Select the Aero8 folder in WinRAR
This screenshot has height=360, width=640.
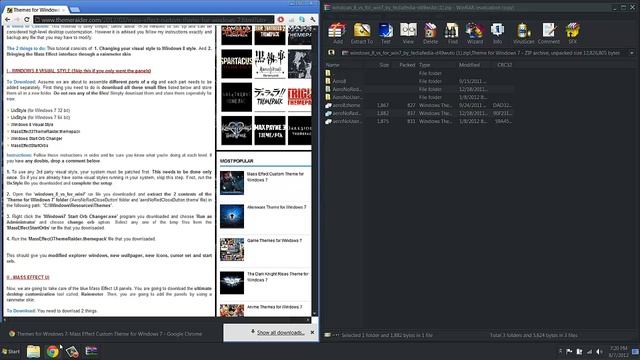[419, 81]
